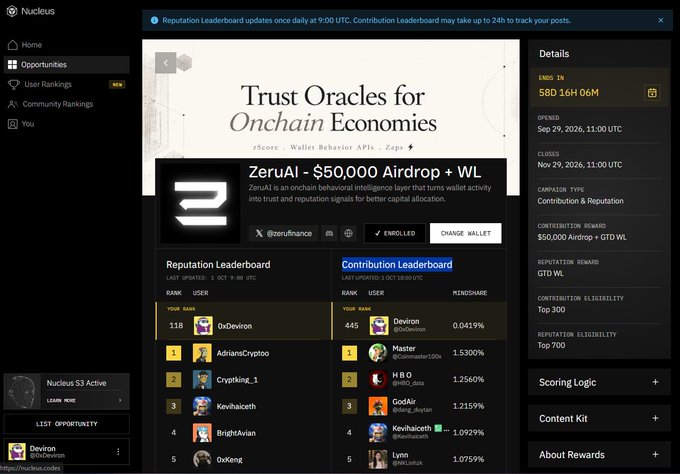Click the 0.0419% mindshare value
Viewport: 680px width, 474px height.
[x=468, y=325]
